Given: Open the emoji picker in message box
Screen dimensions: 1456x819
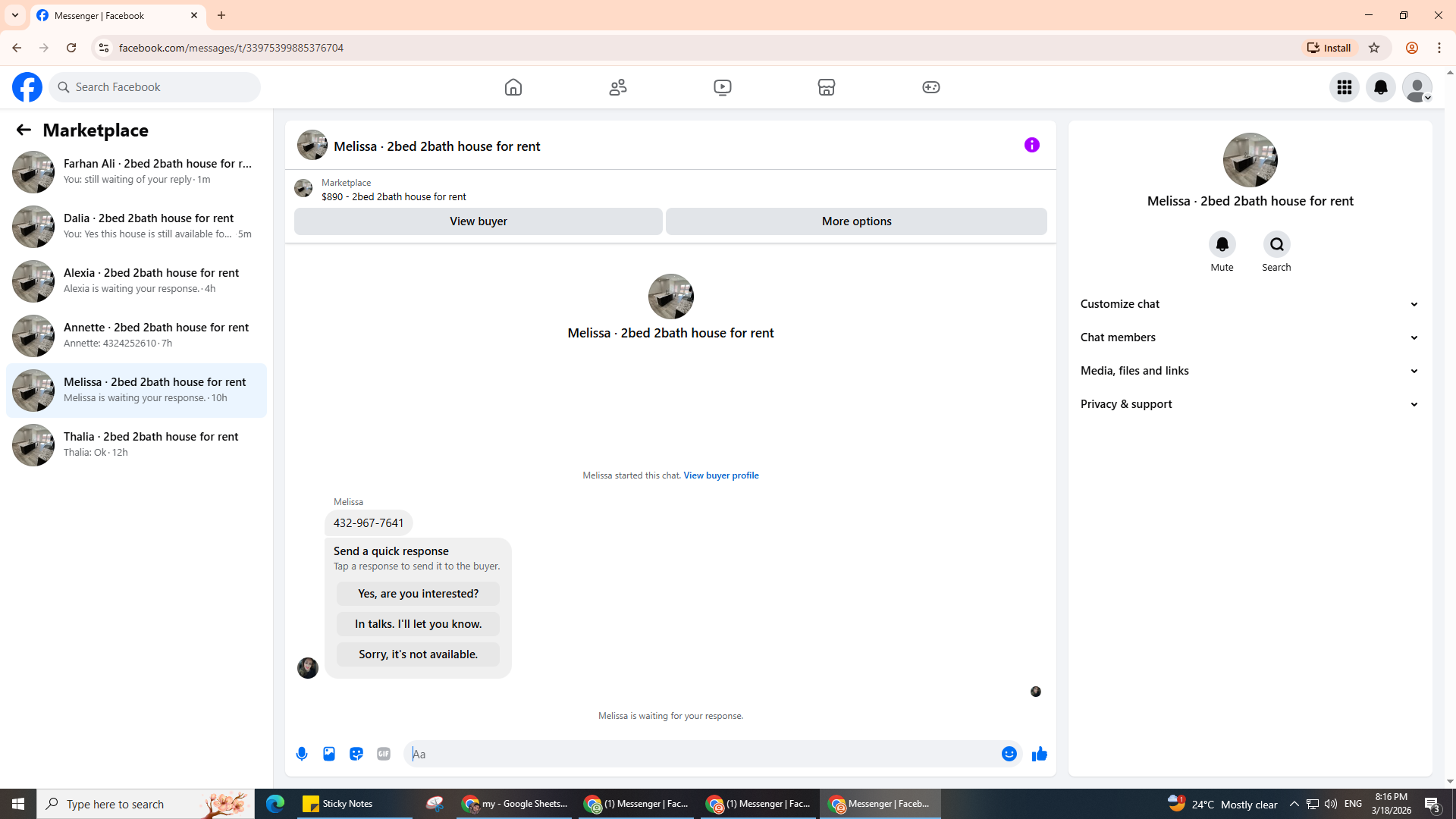Looking at the screenshot, I should [1009, 754].
